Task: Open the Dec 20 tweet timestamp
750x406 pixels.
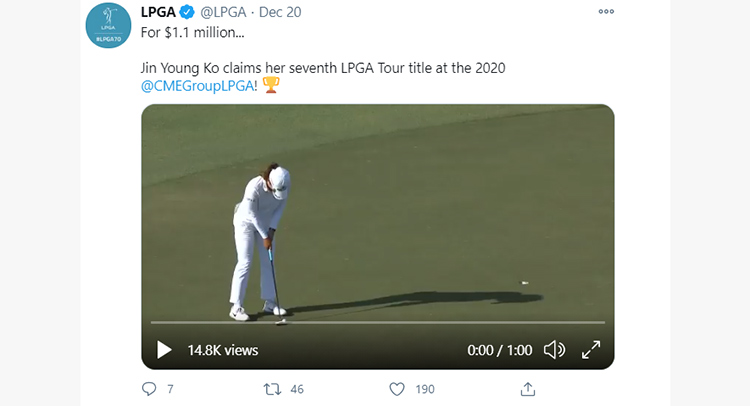Action: tap(280, 12)
